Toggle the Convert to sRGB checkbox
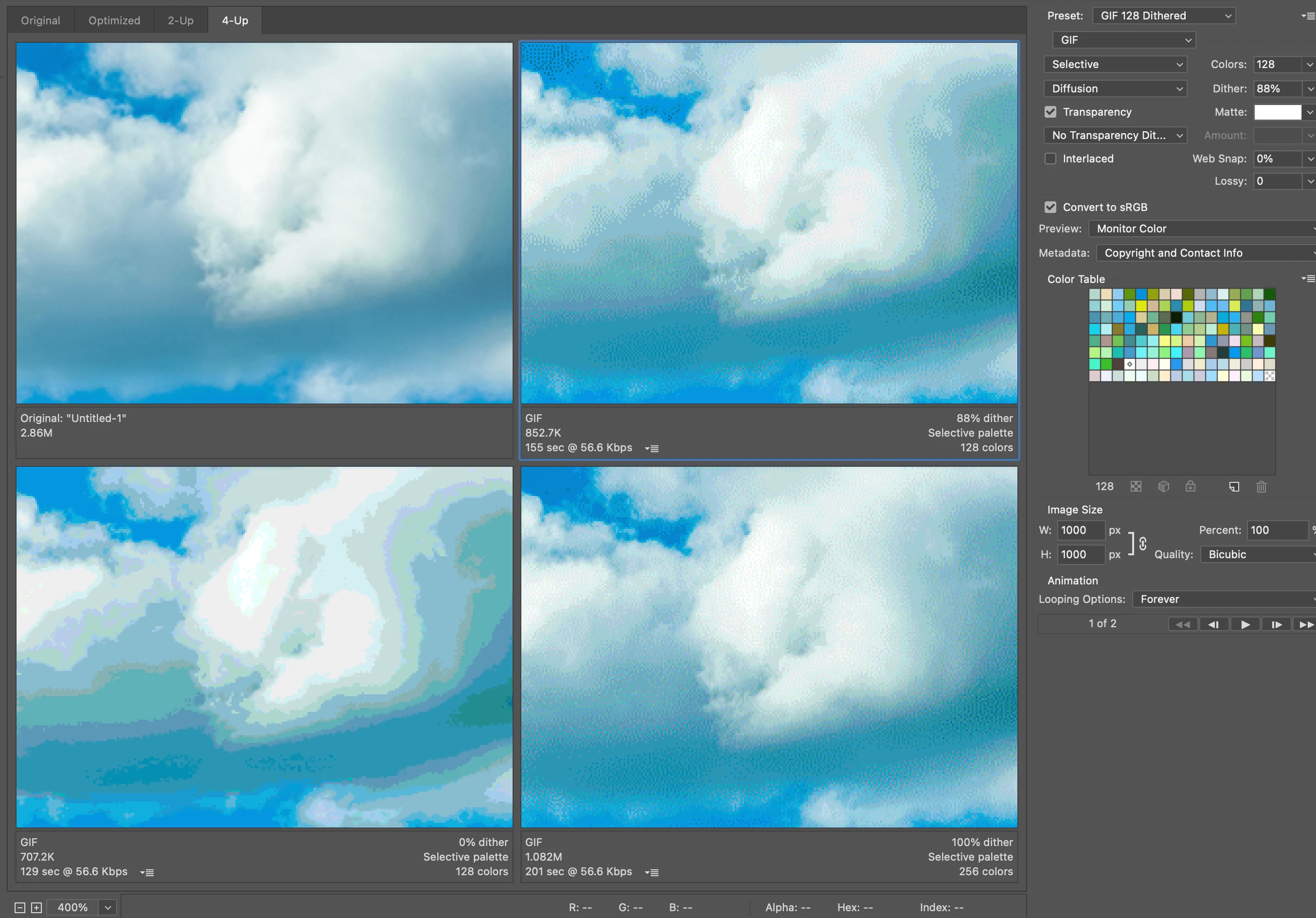The width and height of the screenshot is (1316, 918). pos(1050,207)
